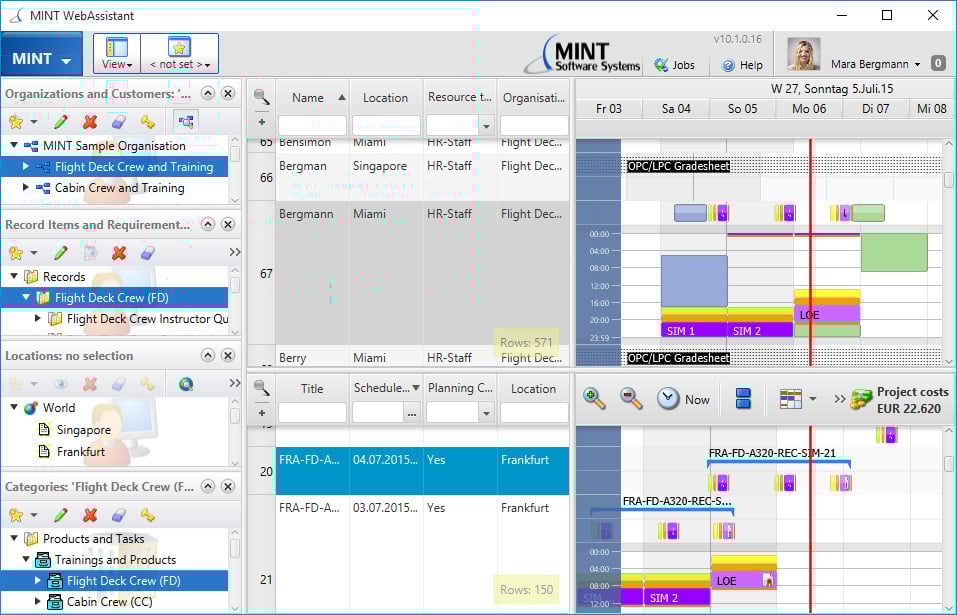Show more tools in Record Items toolbar

(x=235, y=252)
